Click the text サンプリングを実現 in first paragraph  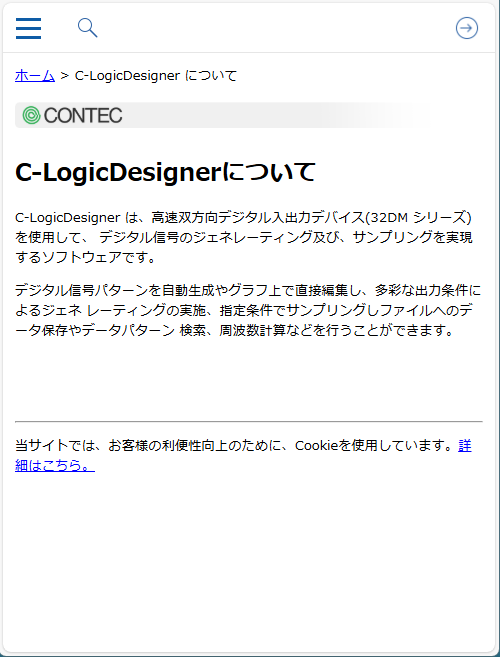pos(413,238)
